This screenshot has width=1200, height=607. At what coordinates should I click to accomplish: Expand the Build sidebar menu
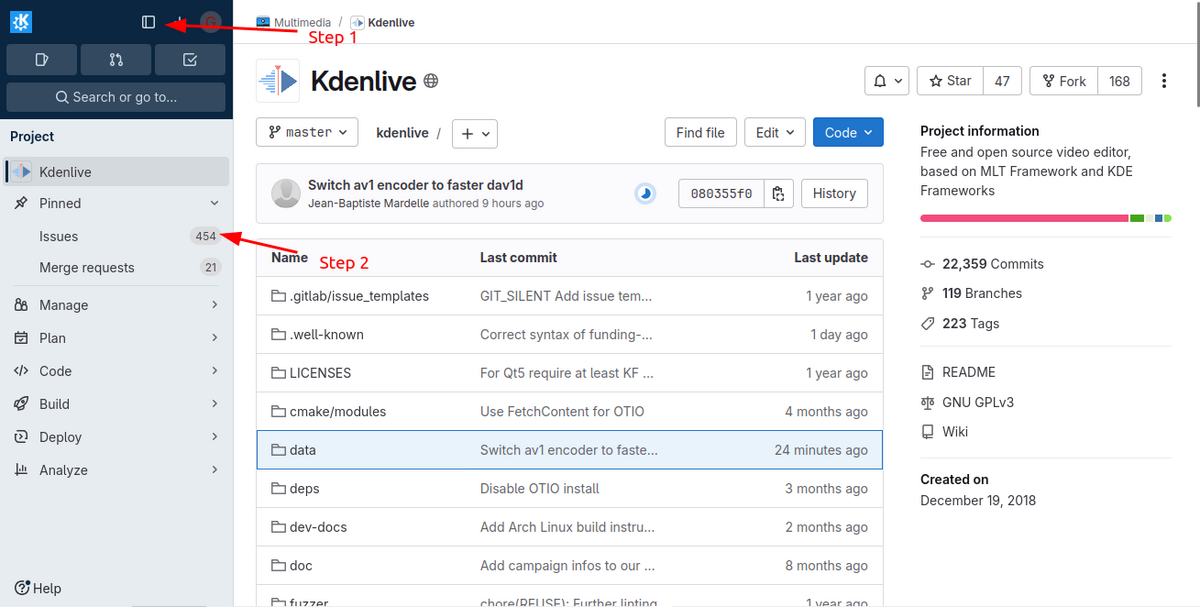click(x=116, y=404)
